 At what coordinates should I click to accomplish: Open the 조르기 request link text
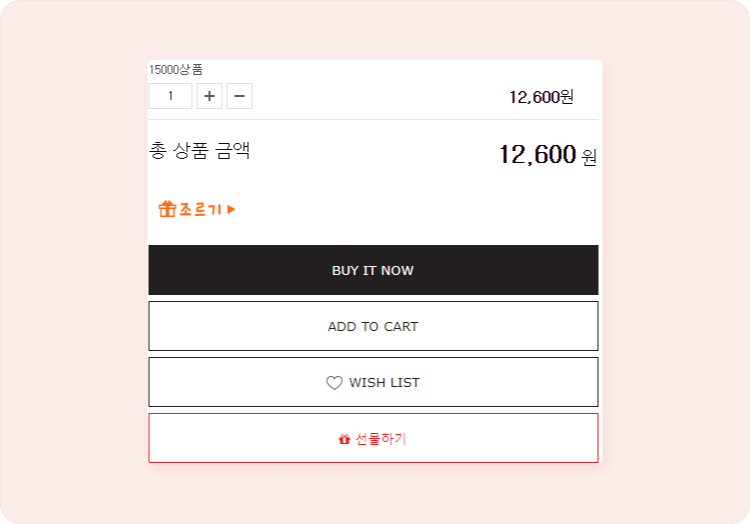point(200,209)
